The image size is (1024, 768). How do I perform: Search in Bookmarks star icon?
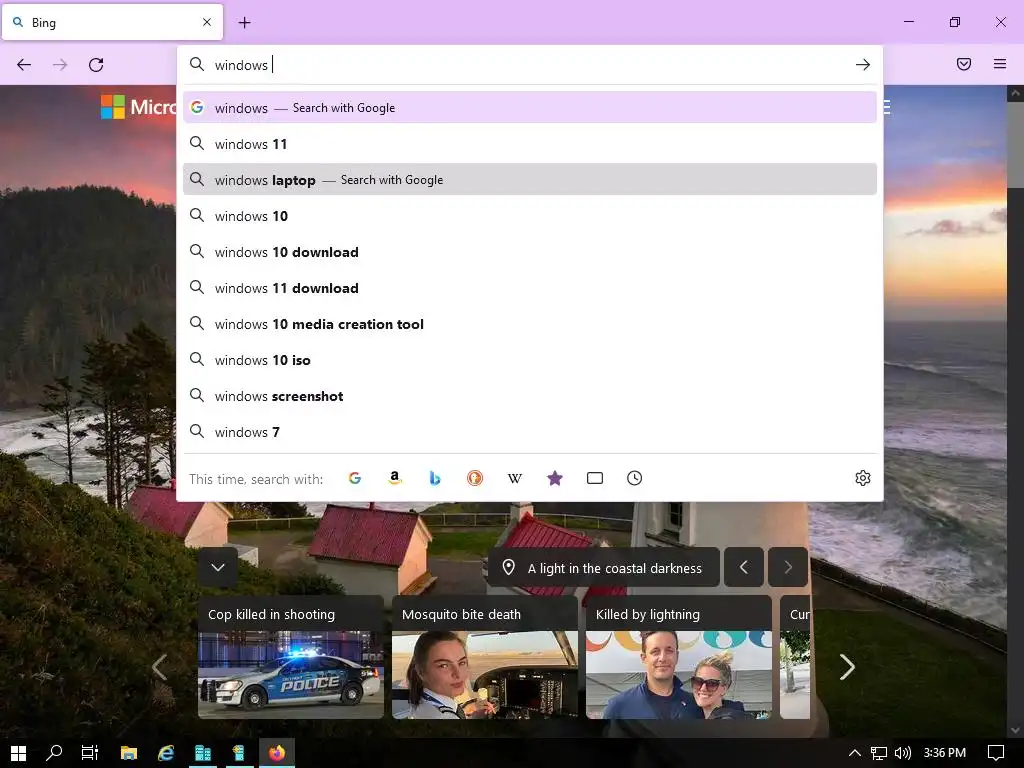point(554,478)
